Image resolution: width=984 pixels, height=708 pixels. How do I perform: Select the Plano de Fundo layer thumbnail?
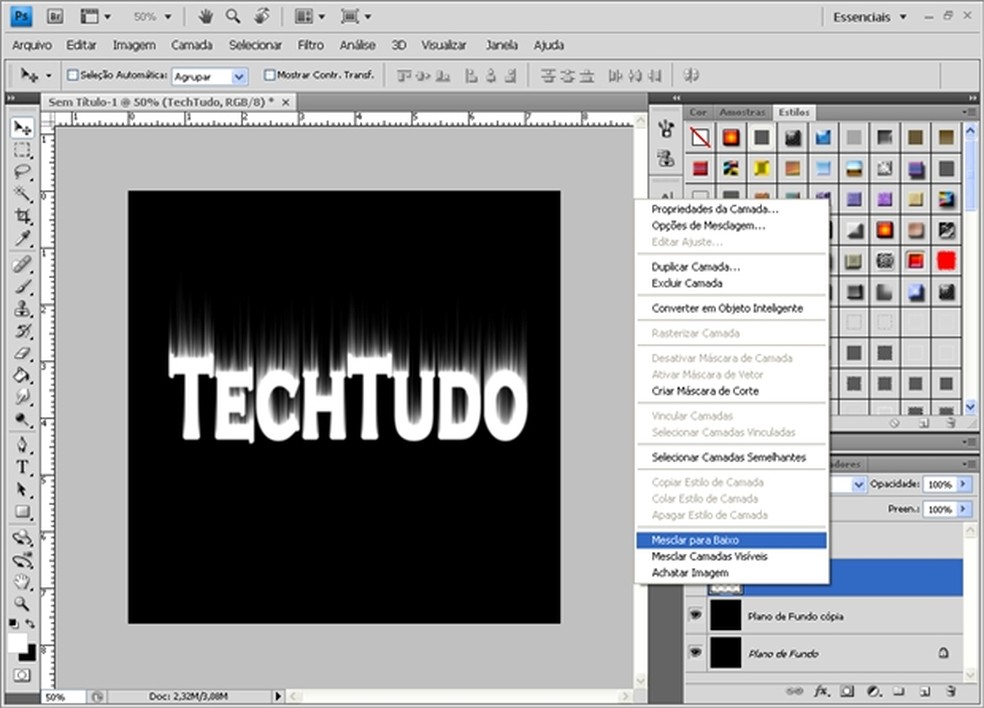point(725,653)
